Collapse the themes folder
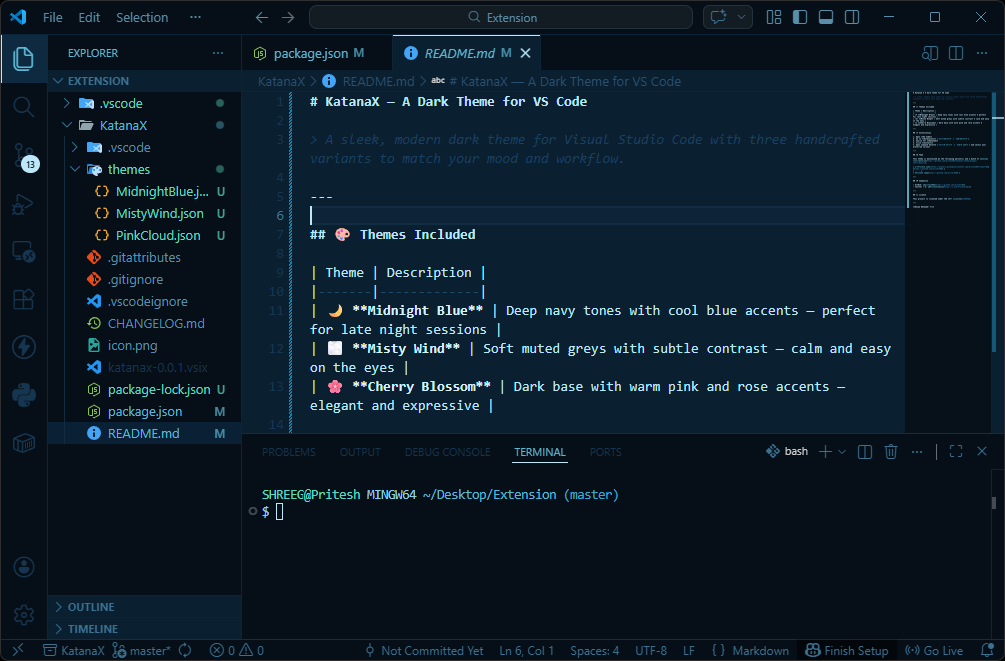The width and height of the screenshot is (1005, 661). pos(145,169)
